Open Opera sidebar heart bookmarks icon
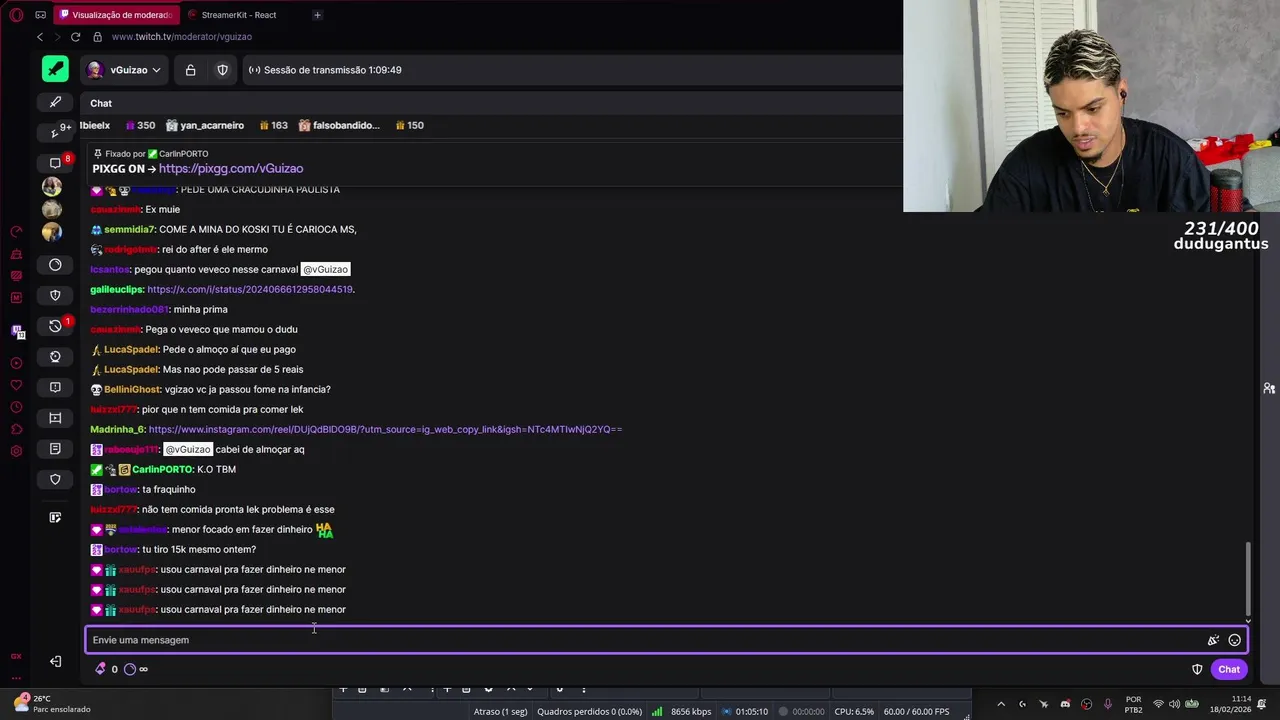This screenshot has height=720, width=1280. tap(16, 385)
